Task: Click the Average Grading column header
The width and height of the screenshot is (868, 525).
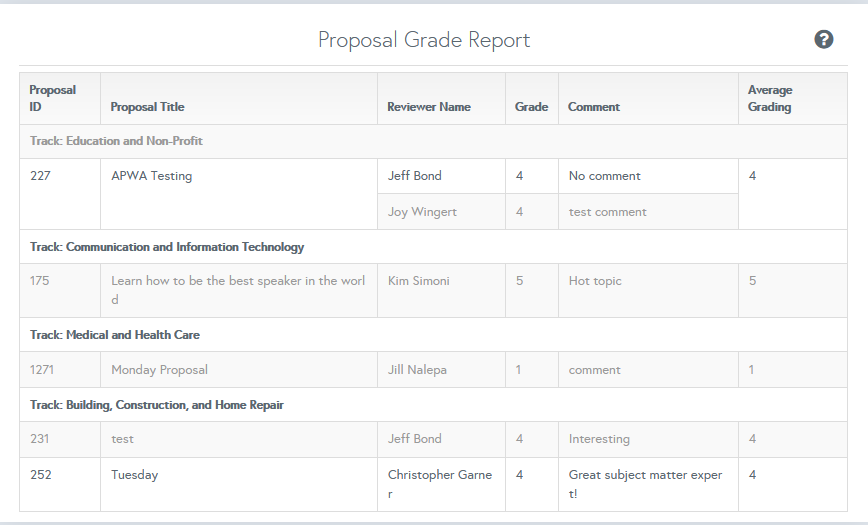Action: click(770, 98)
